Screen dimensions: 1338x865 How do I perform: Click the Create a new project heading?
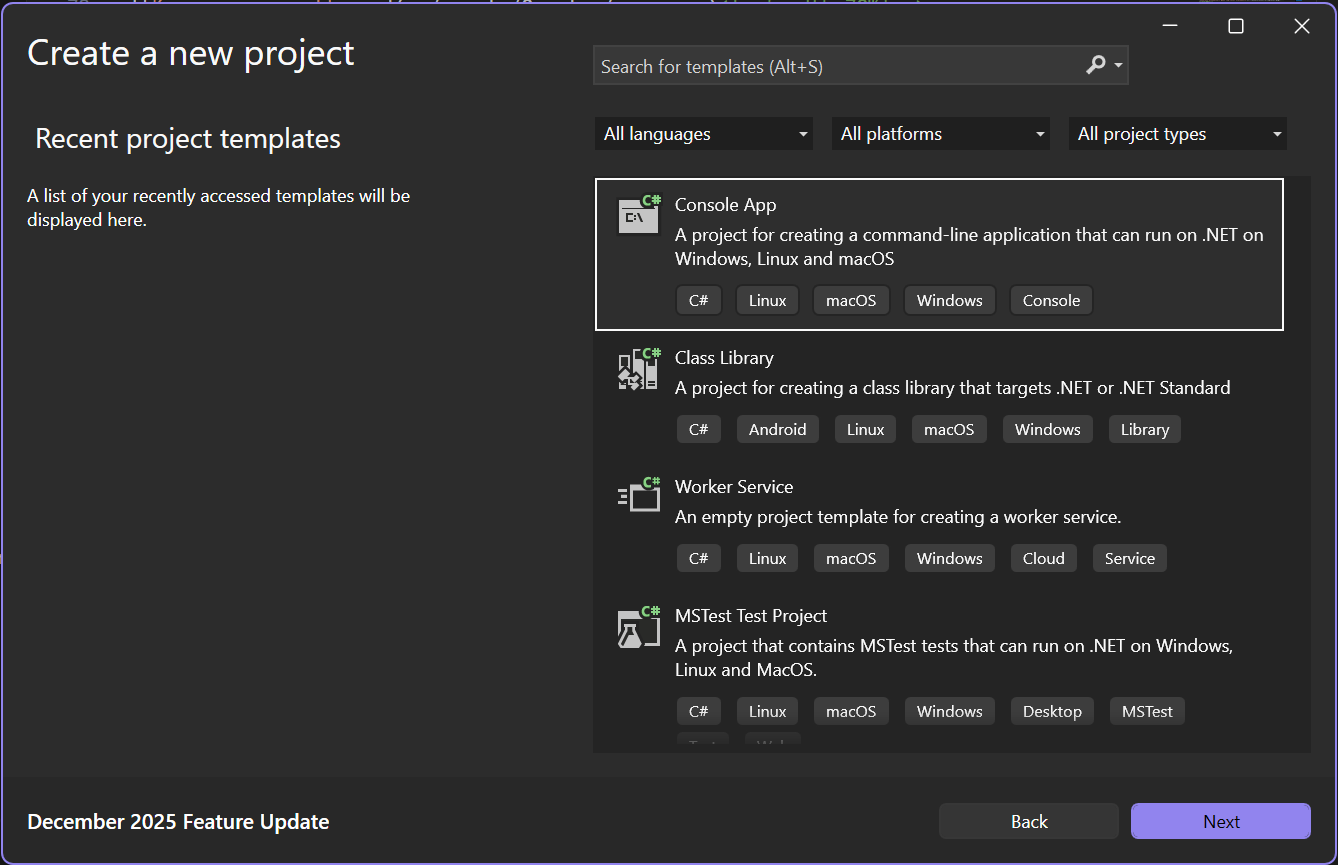(x=191, y=53)
